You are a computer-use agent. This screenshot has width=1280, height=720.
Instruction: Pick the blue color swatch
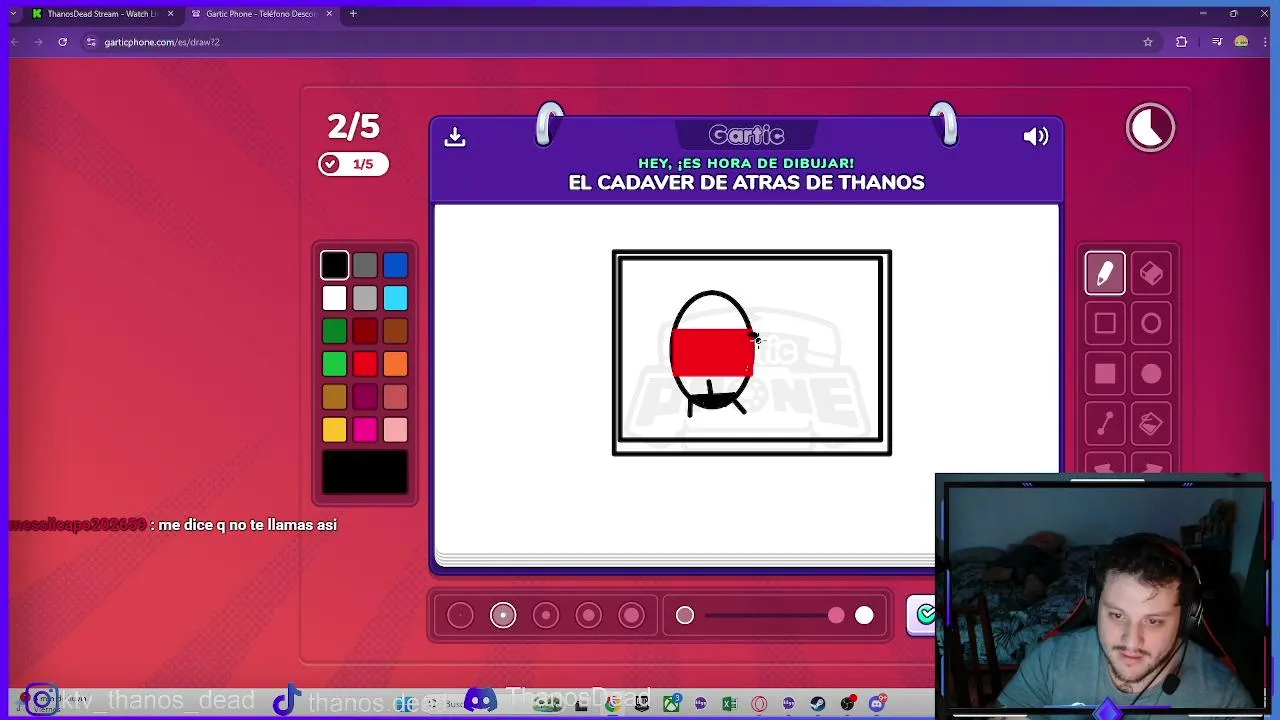pyautogui.click(x=395, y=265)
